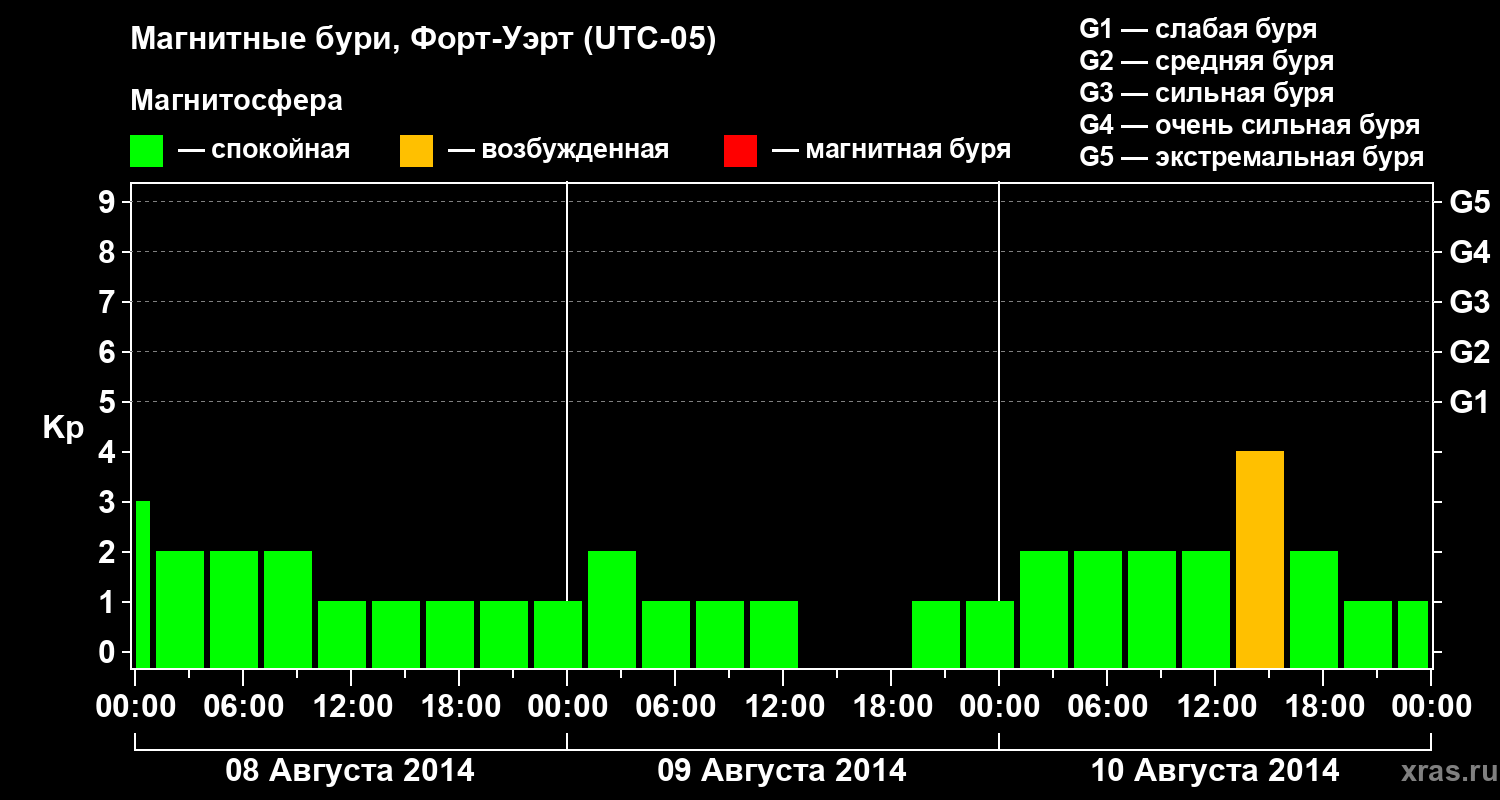Screen dimensions: 1500x800
Task: Click the '09 Августа 2014' date label
Action: (x=782, y=771)
